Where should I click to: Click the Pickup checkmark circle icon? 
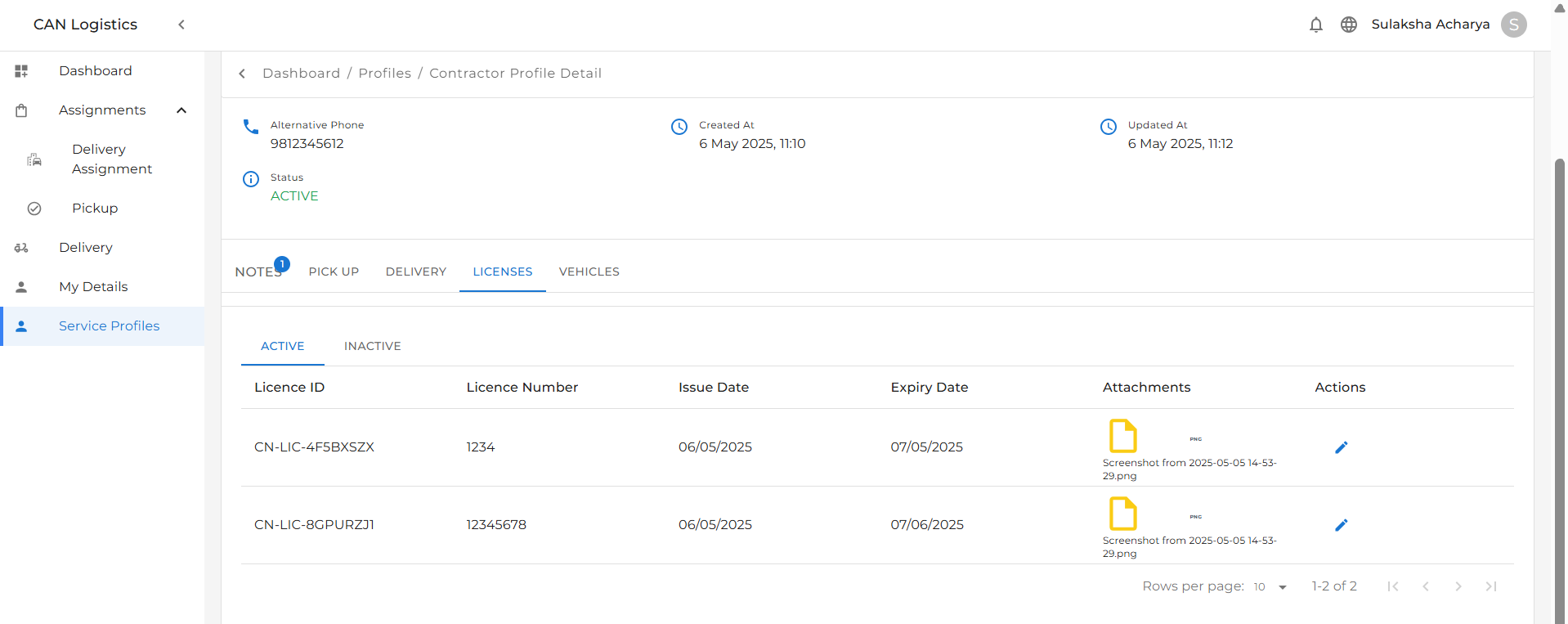click(x=34, y=209)
